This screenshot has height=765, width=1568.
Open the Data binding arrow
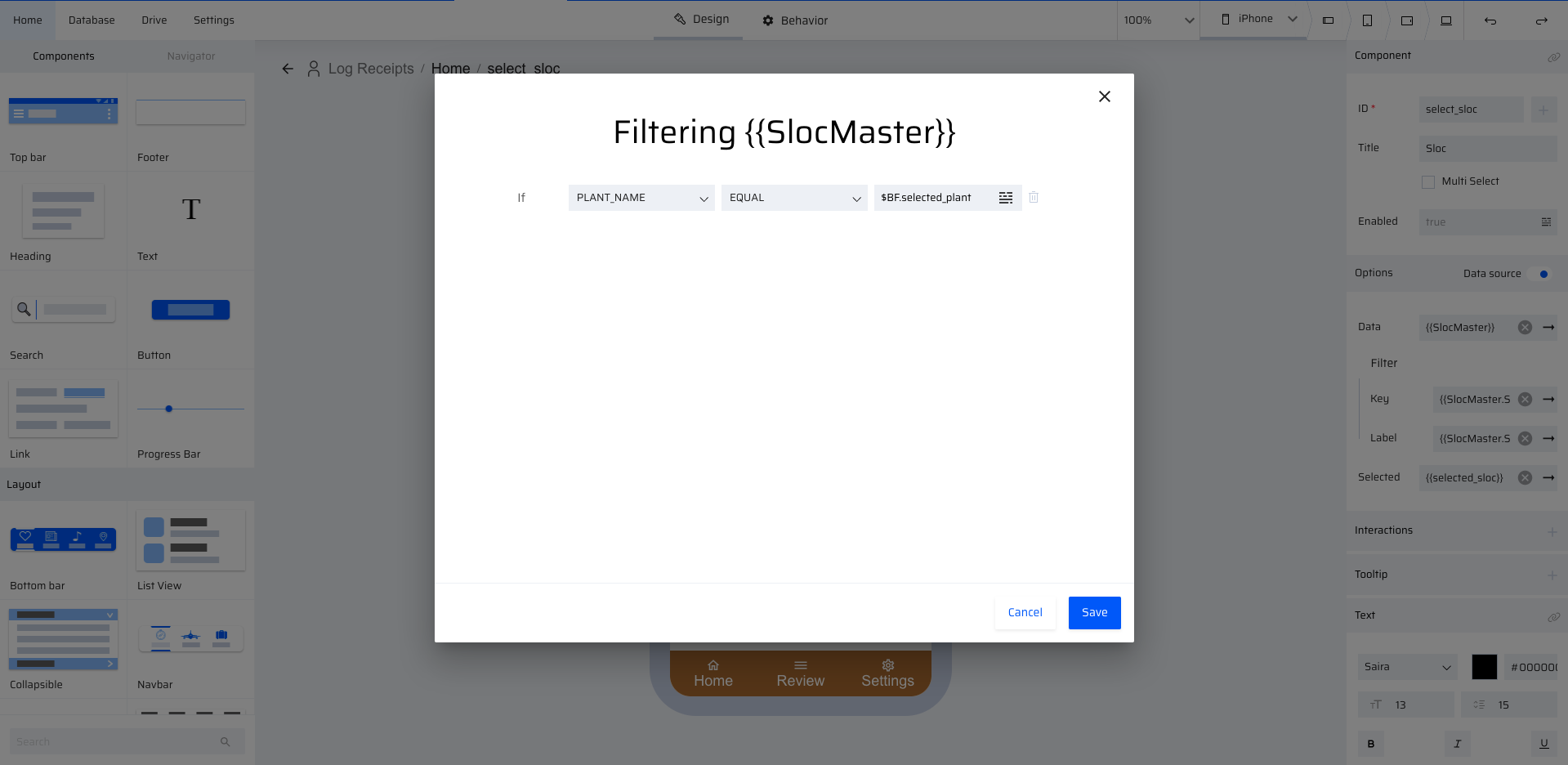click(x=1548, y=328)
